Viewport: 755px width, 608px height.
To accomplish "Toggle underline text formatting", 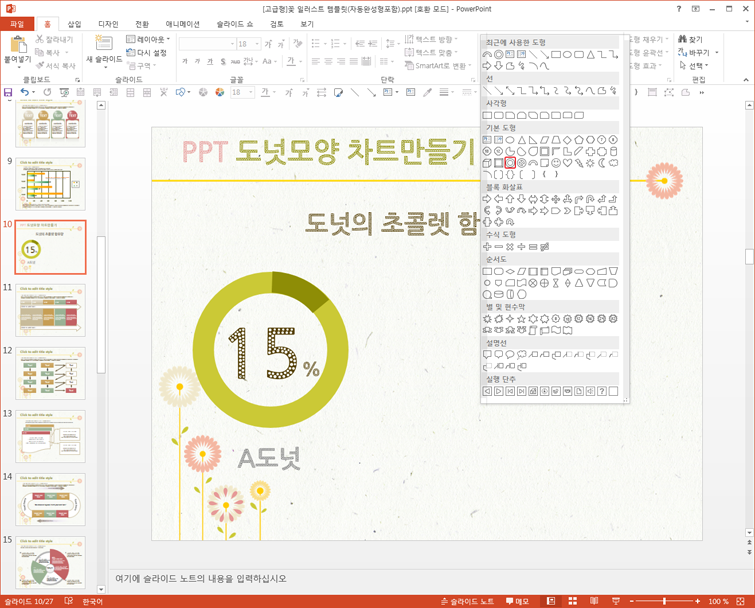I will pos(210,61).
